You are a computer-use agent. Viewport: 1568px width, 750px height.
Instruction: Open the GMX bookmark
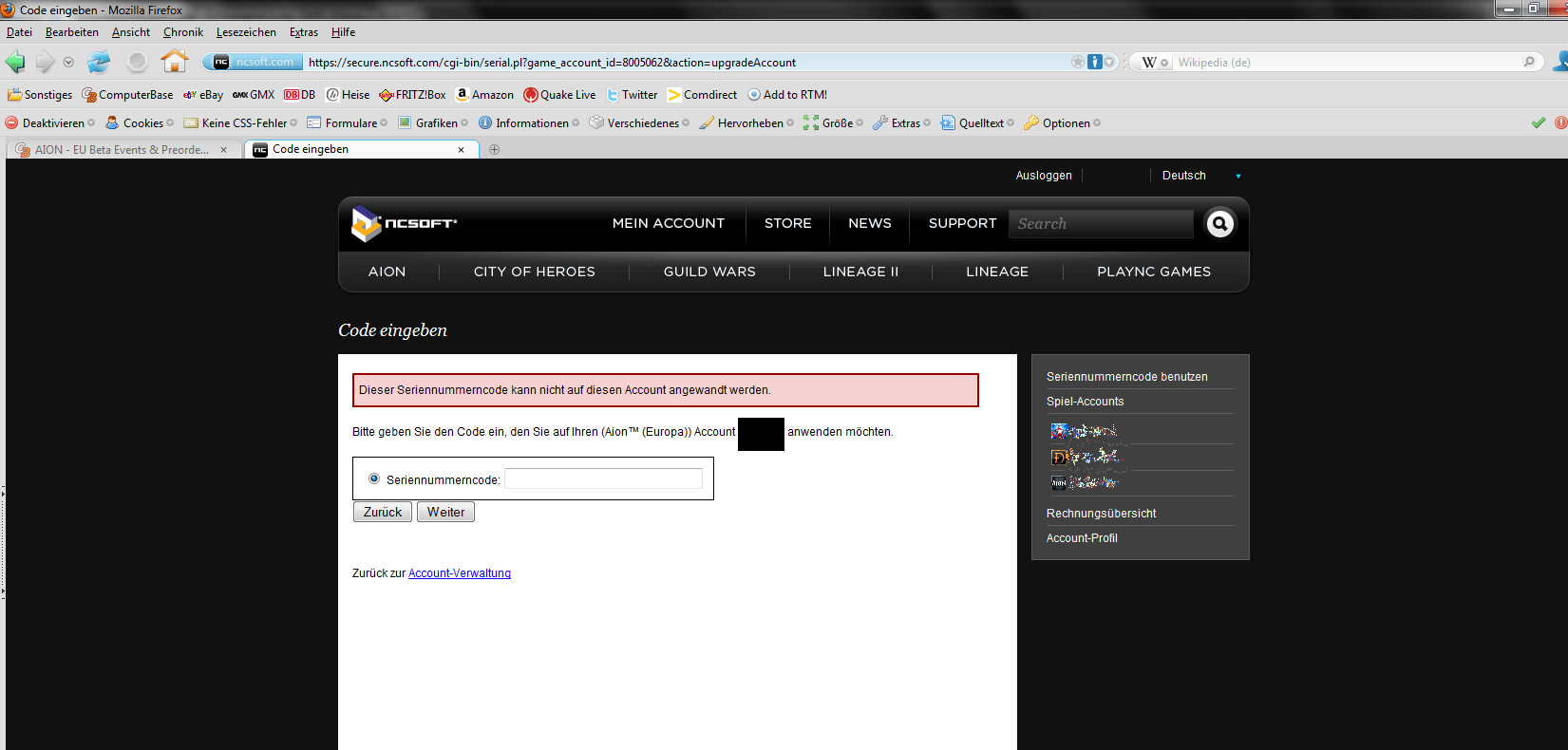254,95
